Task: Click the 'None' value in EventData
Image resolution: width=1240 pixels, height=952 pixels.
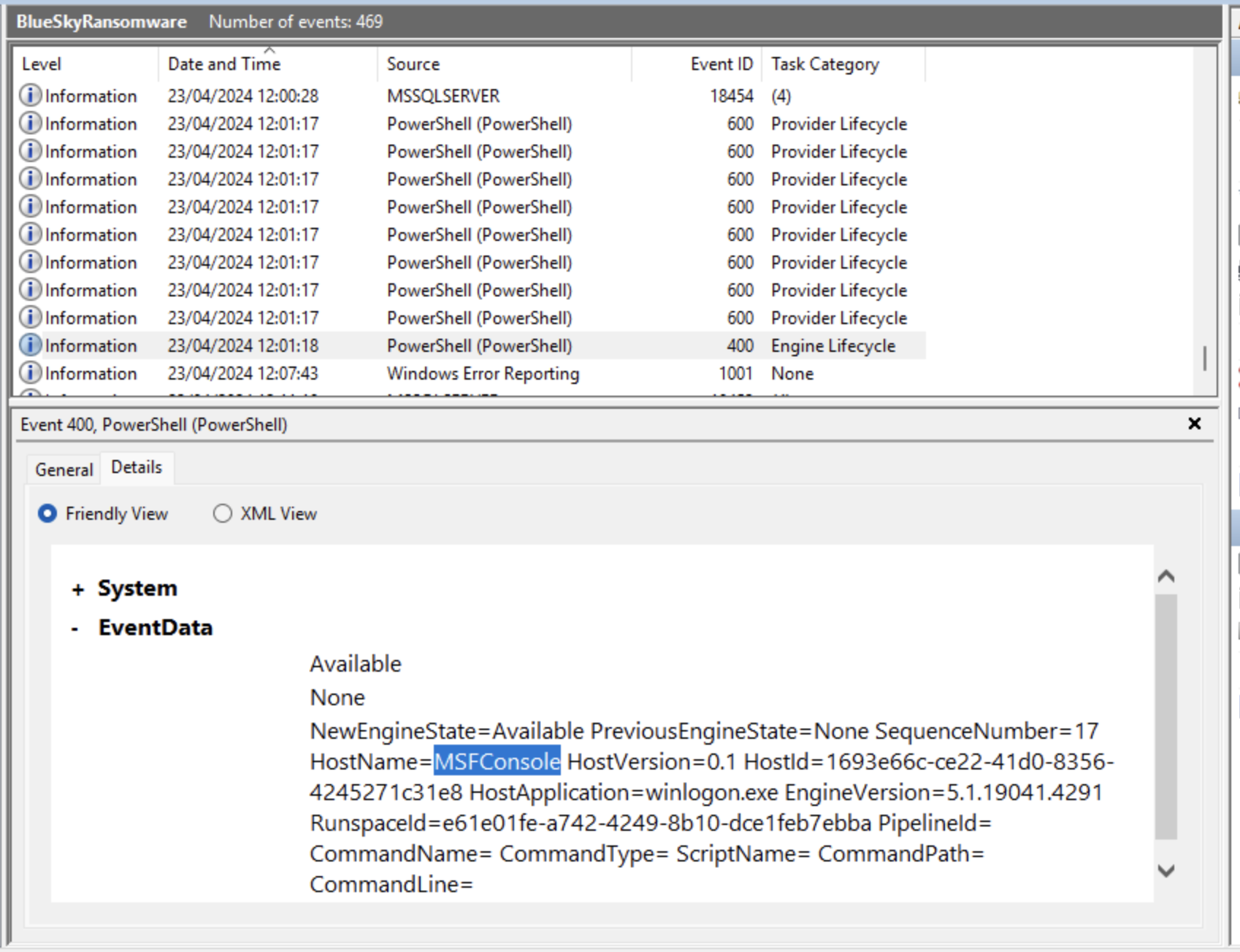Action: coord(337,697)
